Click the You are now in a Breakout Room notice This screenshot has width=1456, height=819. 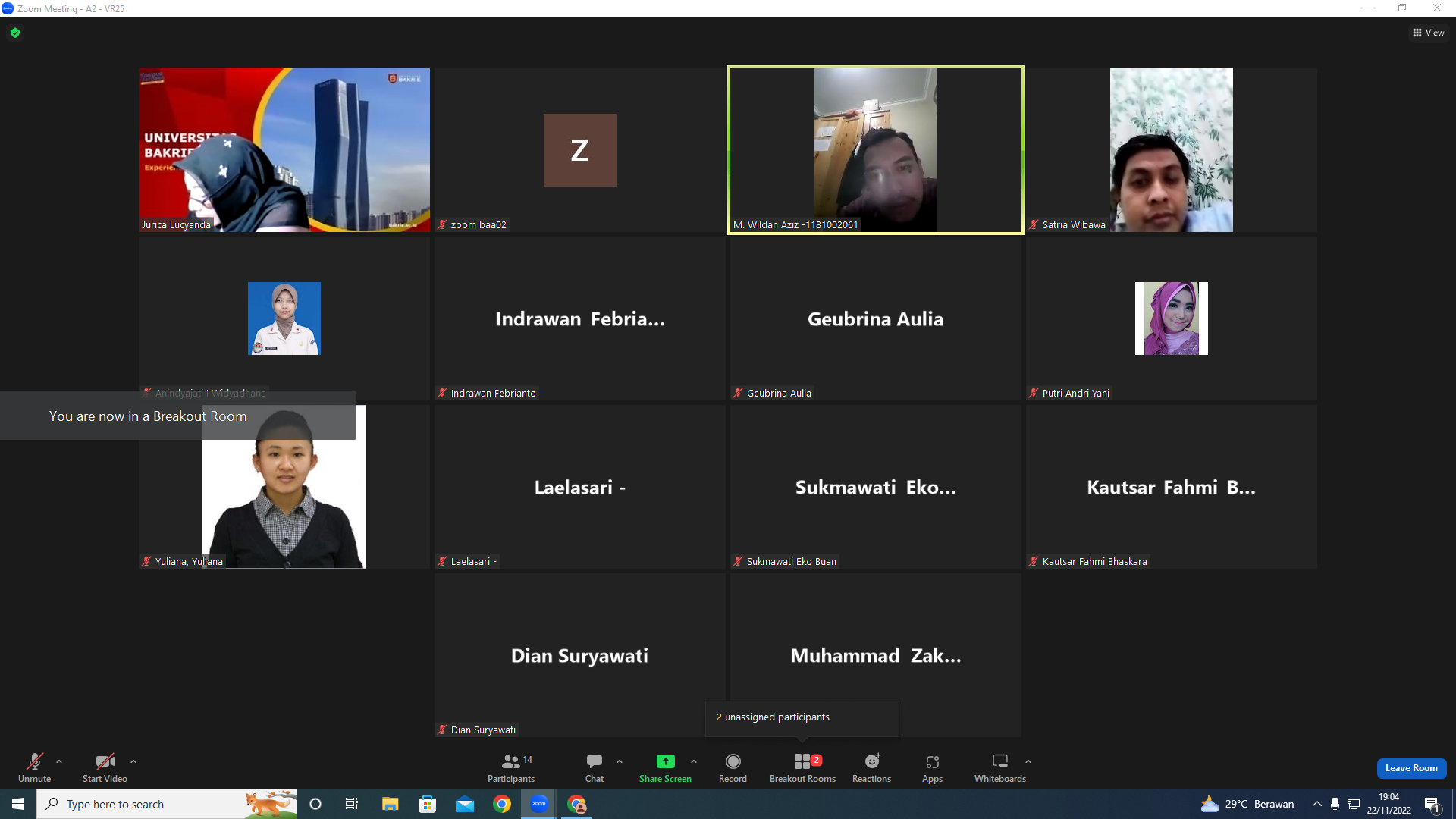[x=178, y=416]
